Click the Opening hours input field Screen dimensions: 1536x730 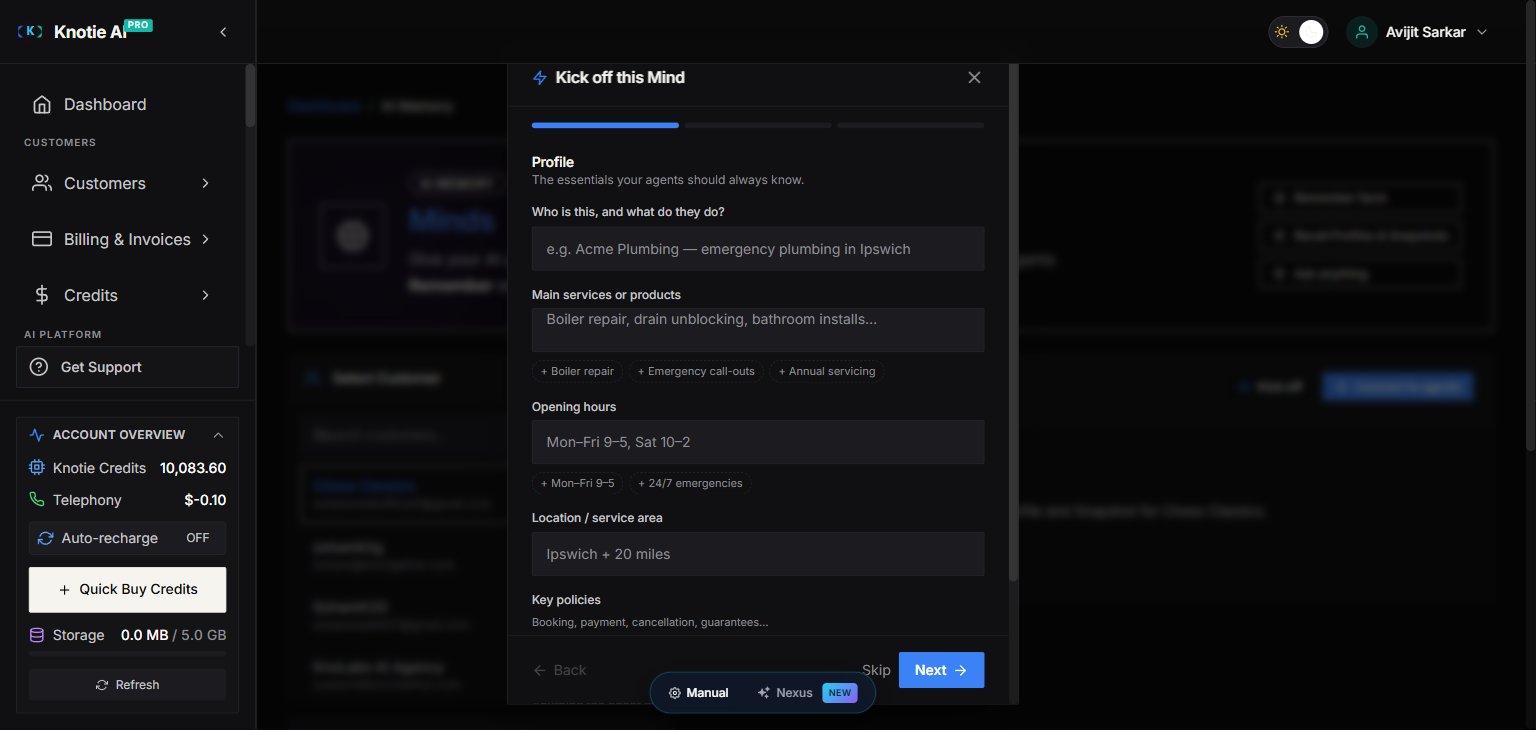coord(758,442)
